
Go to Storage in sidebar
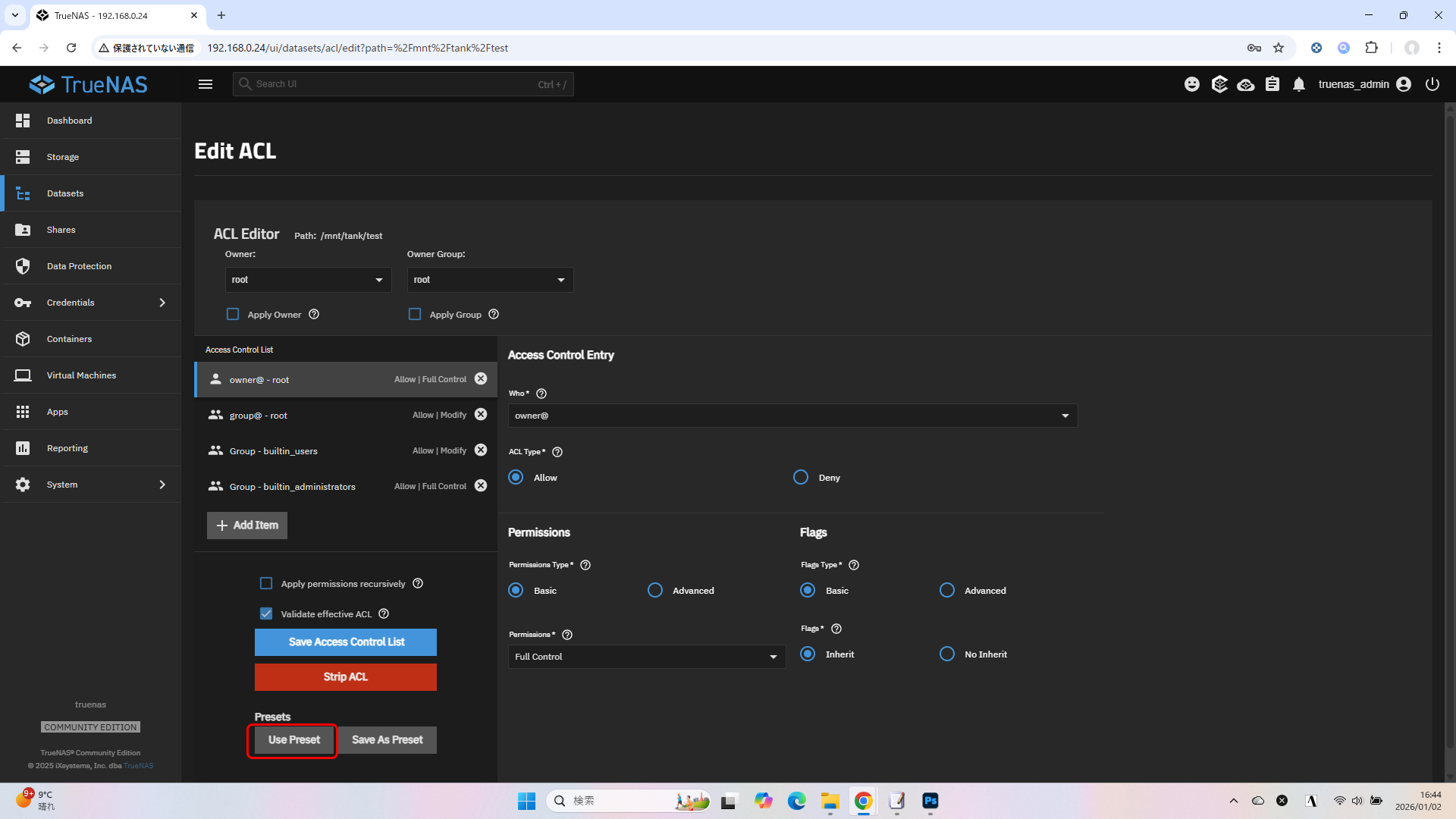63,157
